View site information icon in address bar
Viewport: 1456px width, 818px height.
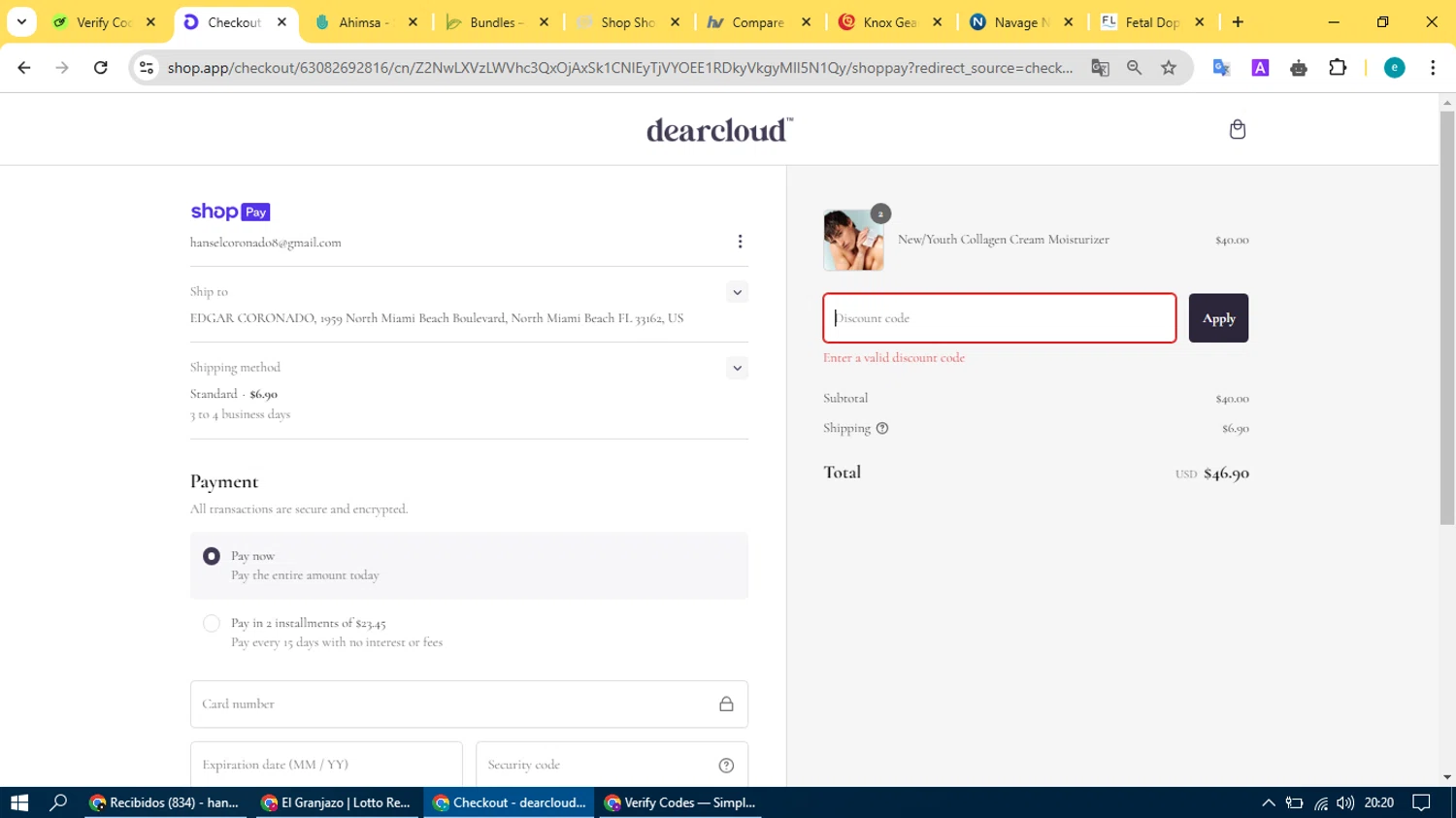147,67
